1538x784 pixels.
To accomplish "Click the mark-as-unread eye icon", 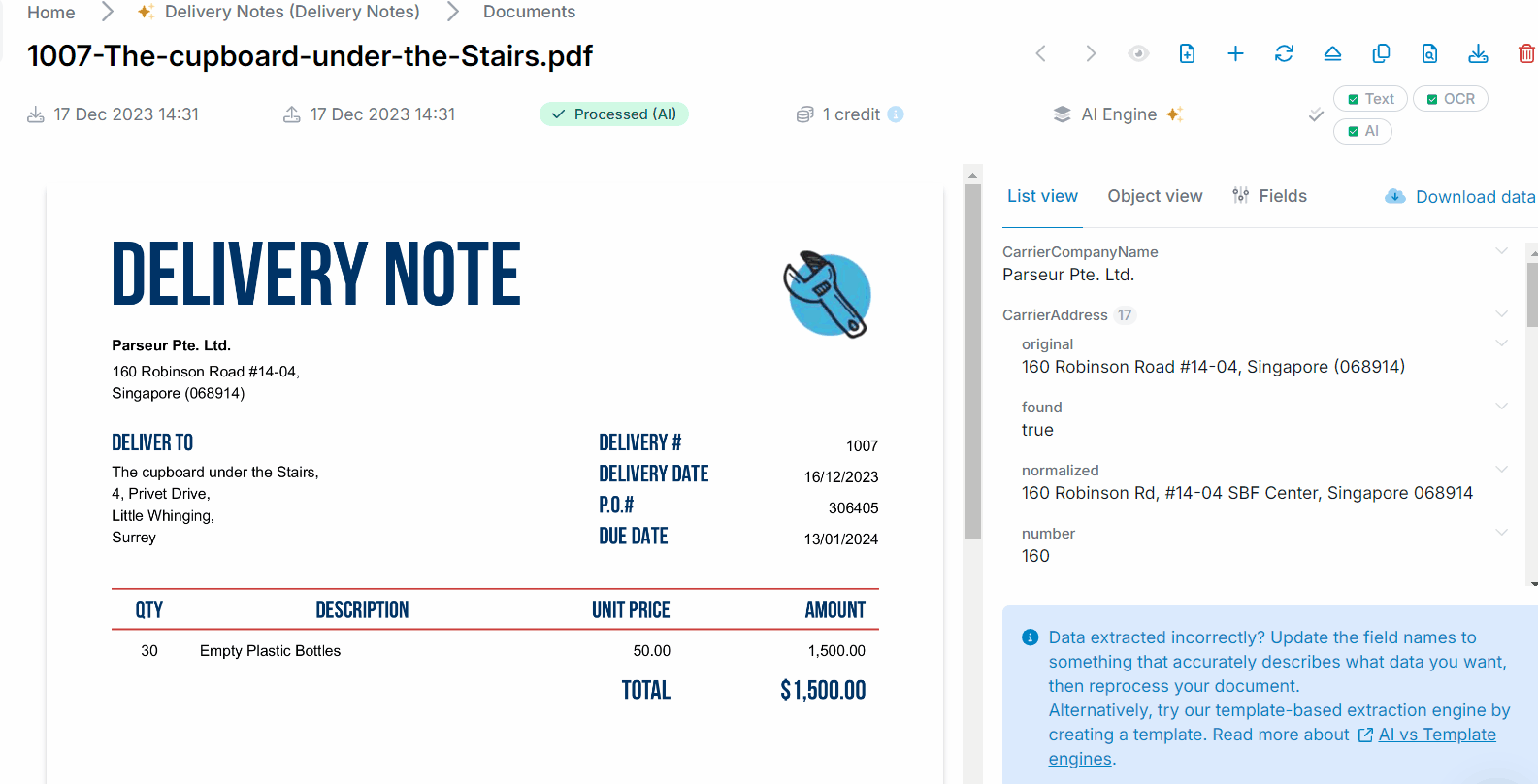I will 1138,53.
